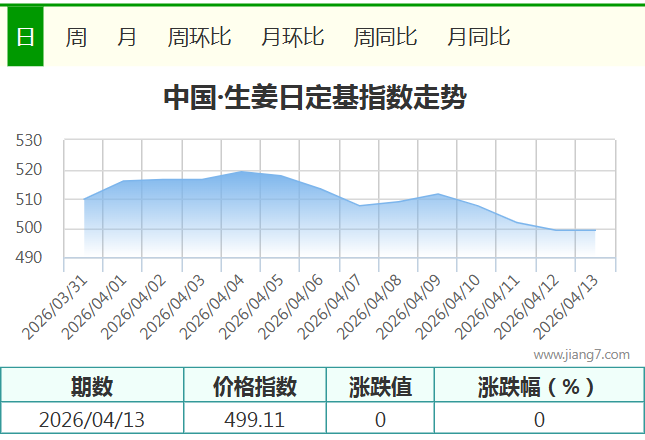Switch to the 周环比 tab
The image size is (645, 440).
coord(199,37)
